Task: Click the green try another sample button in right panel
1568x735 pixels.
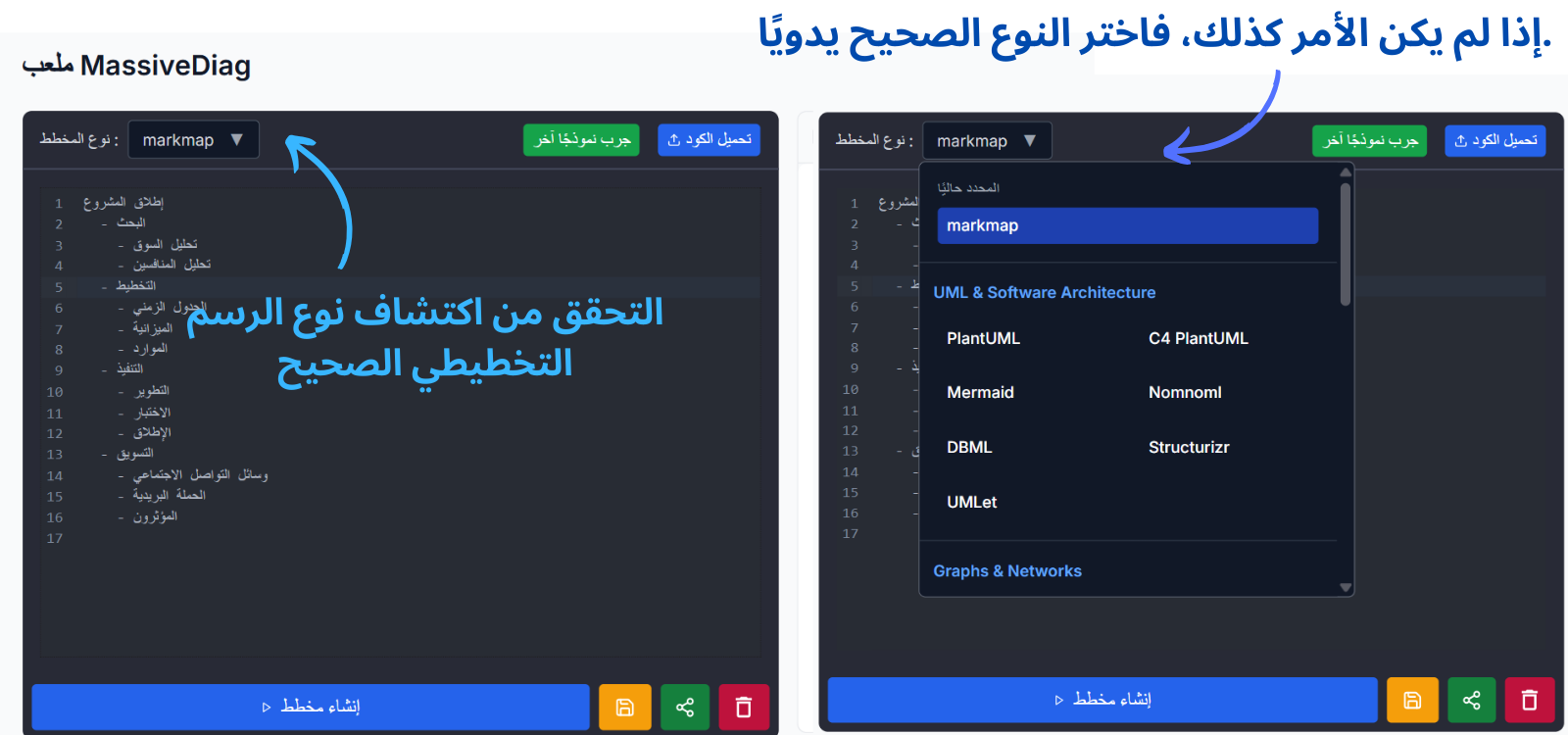Action: pyautogui.click(x=1369, y=140)
